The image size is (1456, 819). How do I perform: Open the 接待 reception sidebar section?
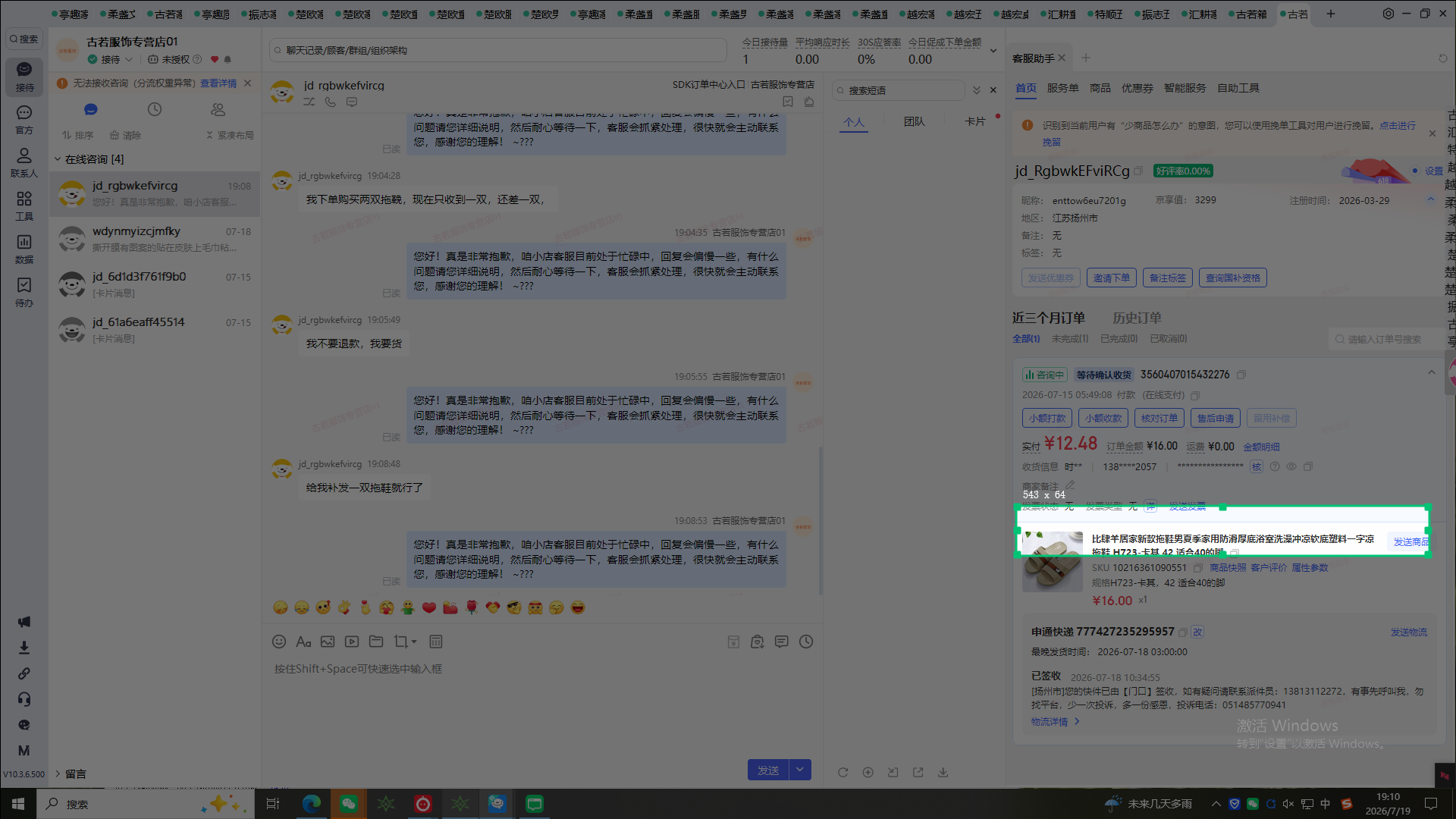[24, 77]
